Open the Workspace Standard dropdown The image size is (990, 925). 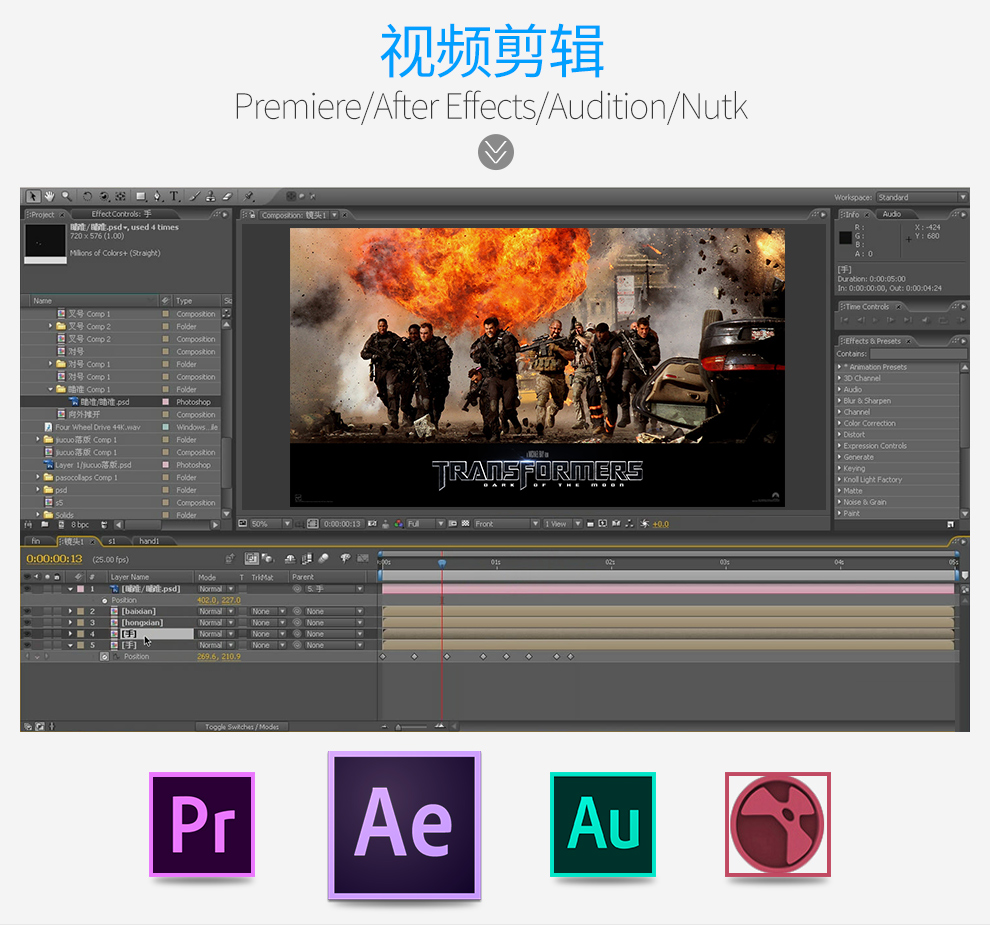[921, 197]
